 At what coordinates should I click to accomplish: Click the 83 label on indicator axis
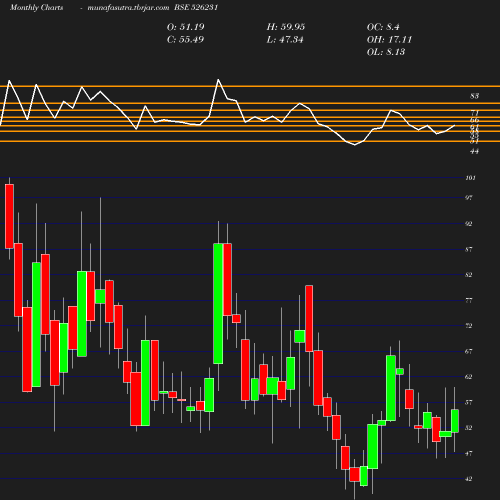pos(474,96)
